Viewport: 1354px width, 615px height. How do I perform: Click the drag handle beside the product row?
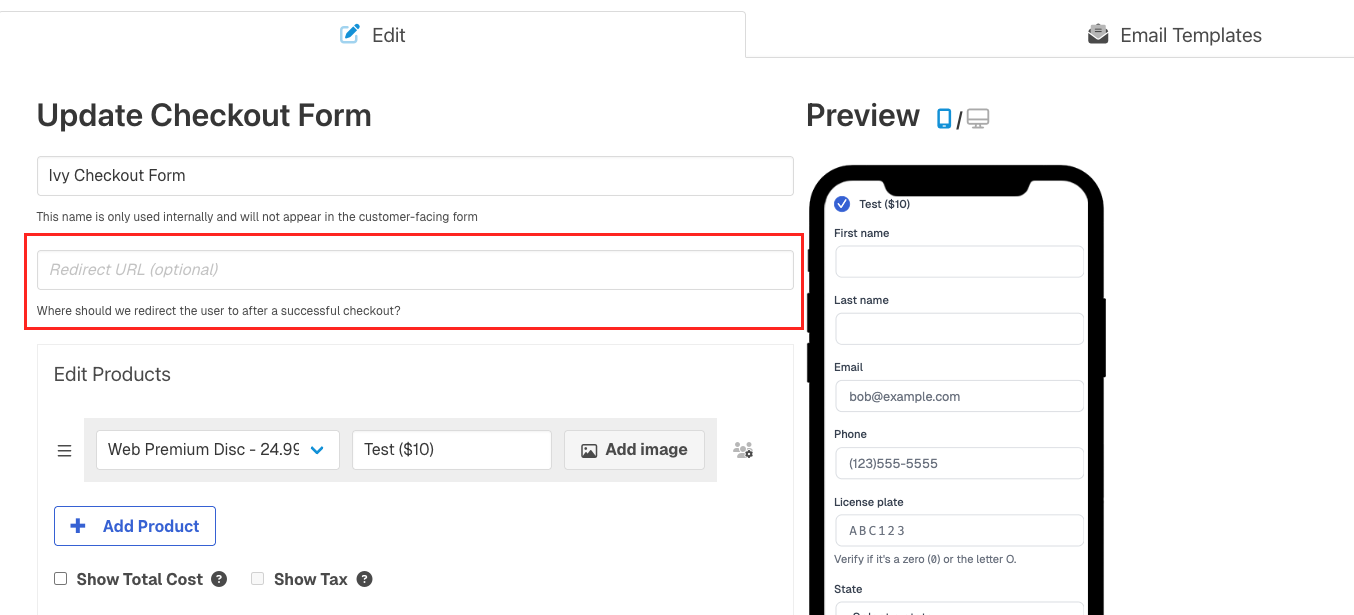click(64, 450)
